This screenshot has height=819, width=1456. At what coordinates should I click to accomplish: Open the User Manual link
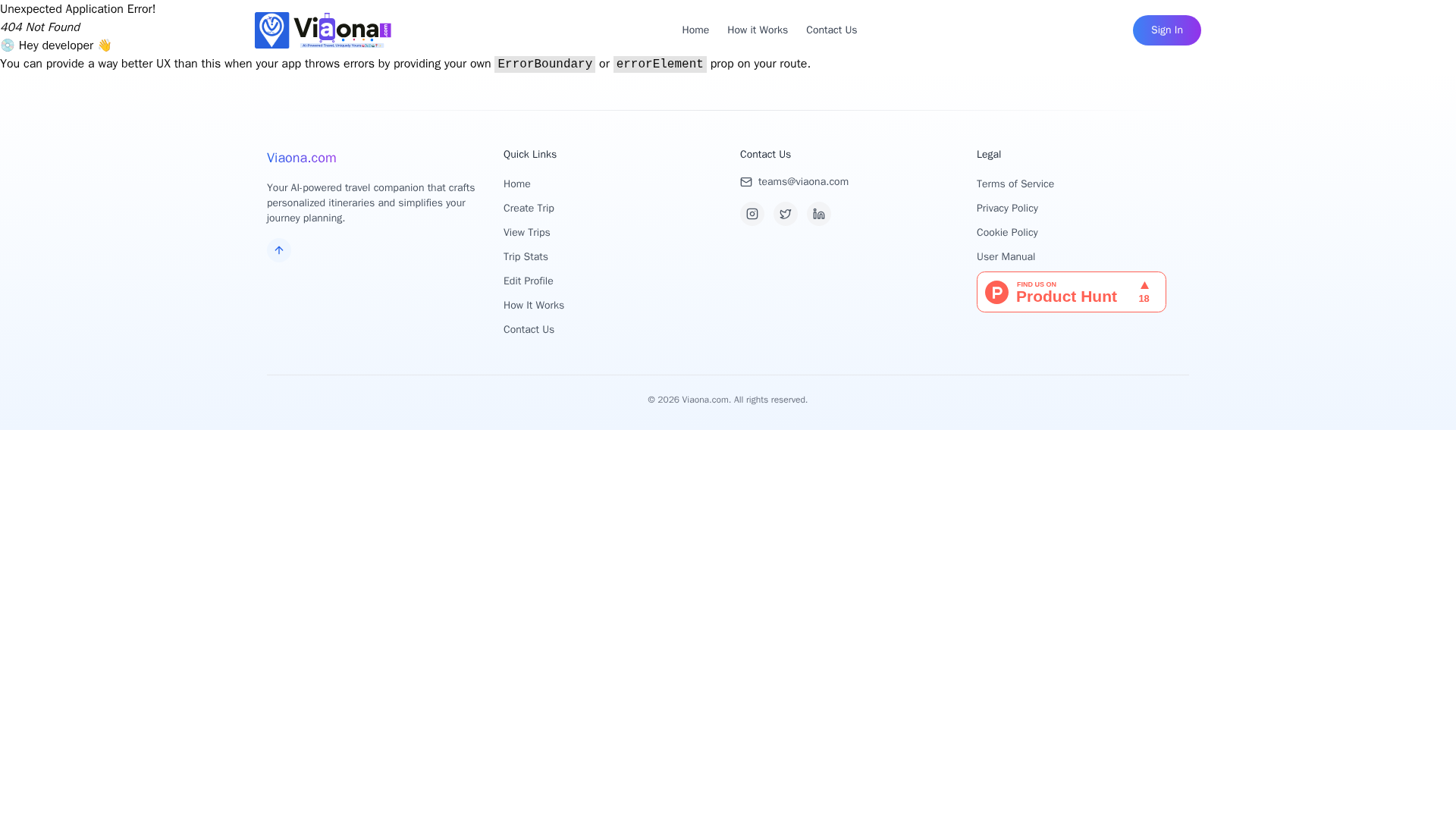click(x=1006, y=257)
